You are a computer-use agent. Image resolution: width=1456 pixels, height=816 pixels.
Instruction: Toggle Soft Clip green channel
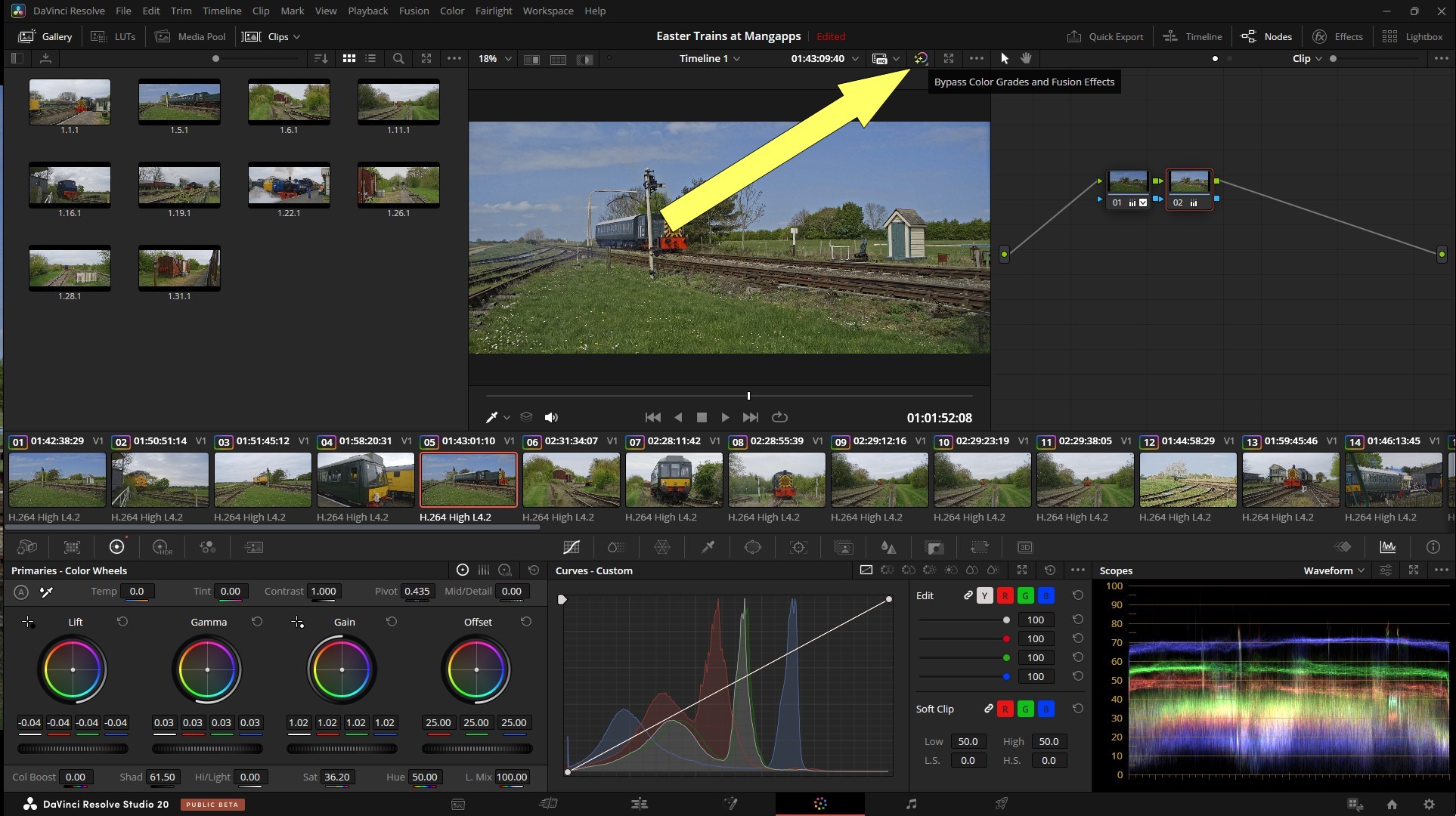point(1025,709)
